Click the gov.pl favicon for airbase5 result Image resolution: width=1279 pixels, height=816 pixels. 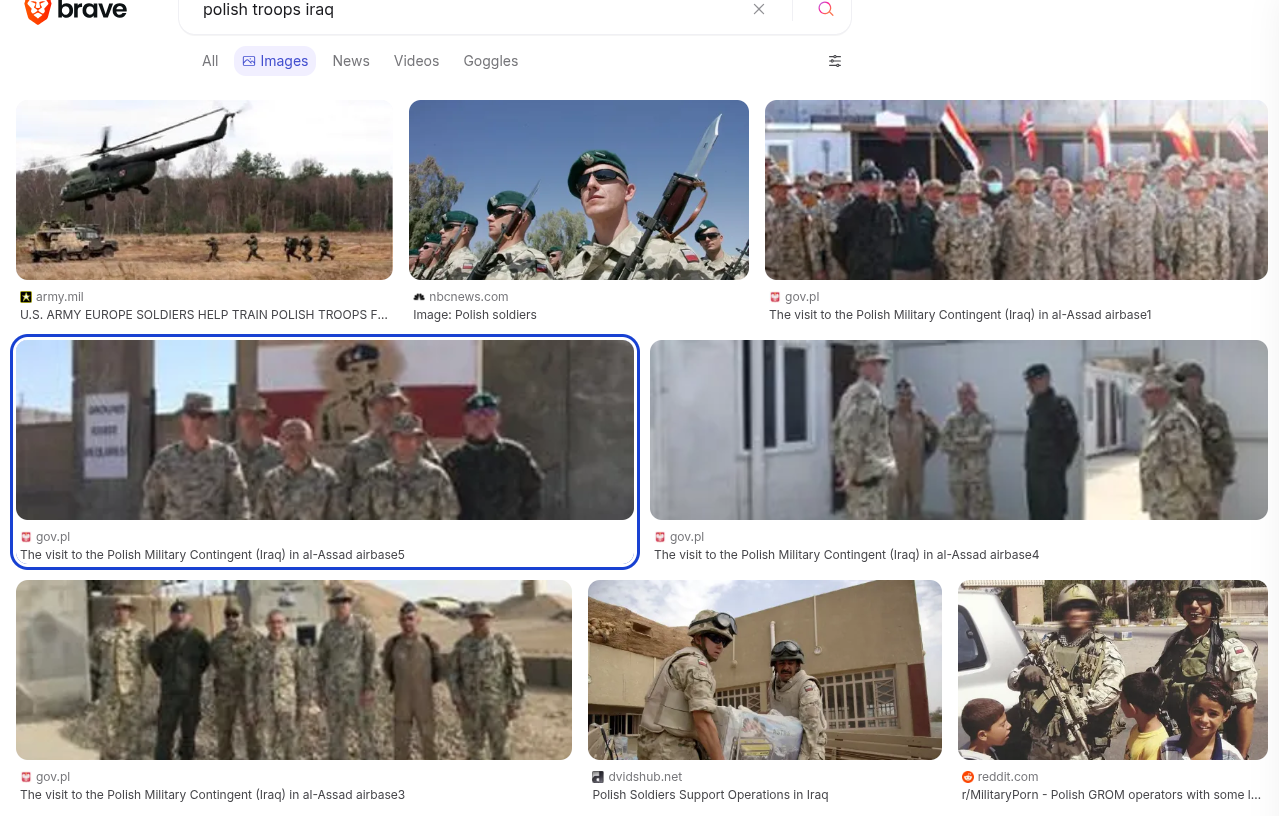(26, 537)
